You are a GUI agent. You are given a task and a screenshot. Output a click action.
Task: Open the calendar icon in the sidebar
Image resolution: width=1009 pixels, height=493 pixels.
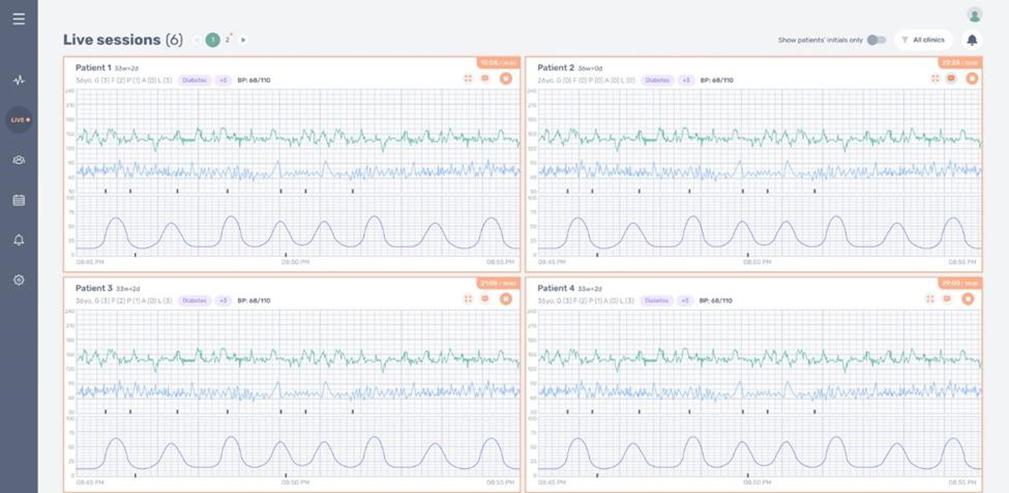click(19, 200)
